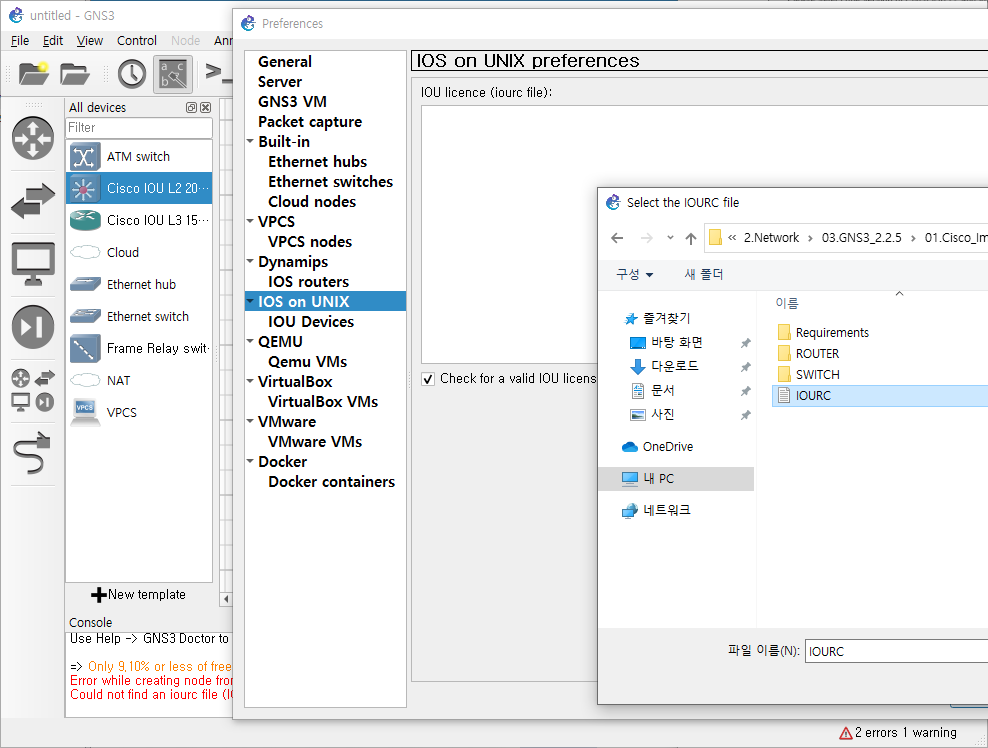Open the Edit menu
The image size is (988, 748).
coord(53,40)
